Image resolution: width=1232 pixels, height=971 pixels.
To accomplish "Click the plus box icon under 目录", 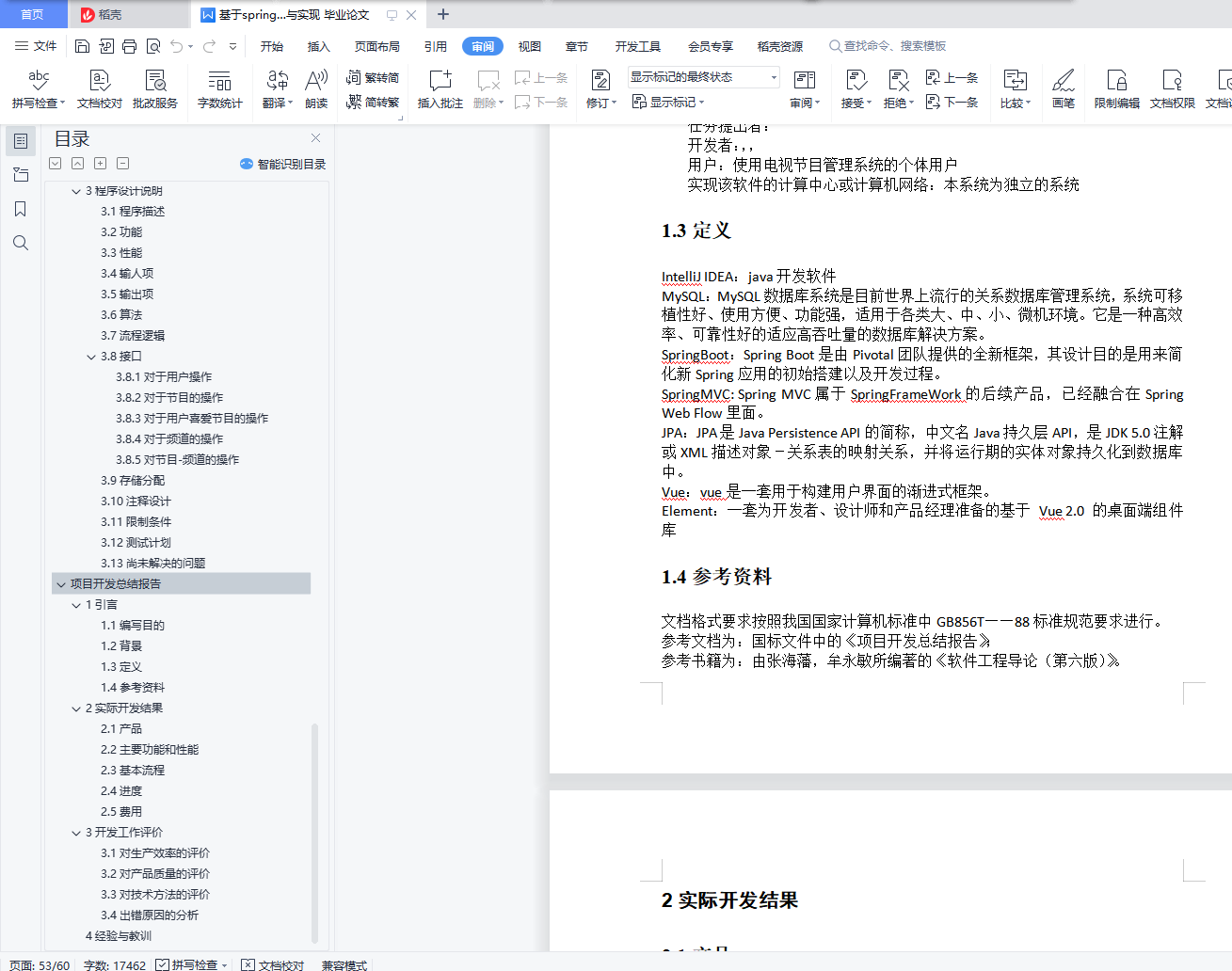I will [x=101, y=163].
